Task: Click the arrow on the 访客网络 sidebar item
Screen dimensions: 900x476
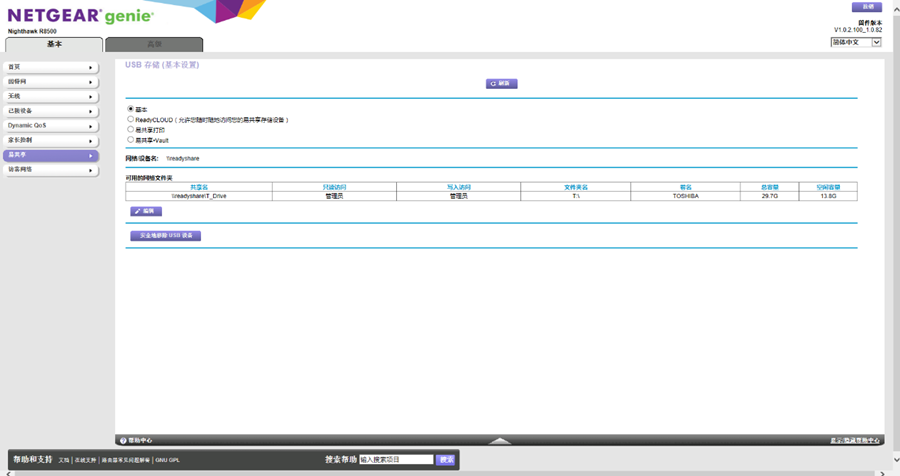Action: (91, 170)
